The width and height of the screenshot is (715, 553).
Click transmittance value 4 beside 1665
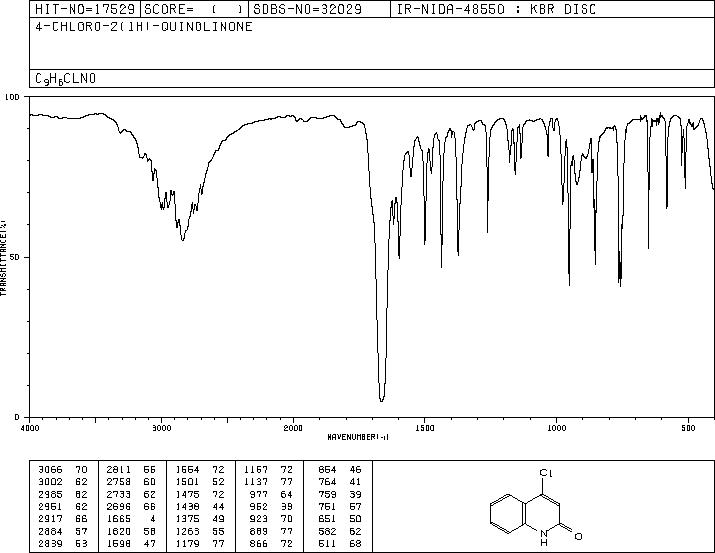(153, 519)
